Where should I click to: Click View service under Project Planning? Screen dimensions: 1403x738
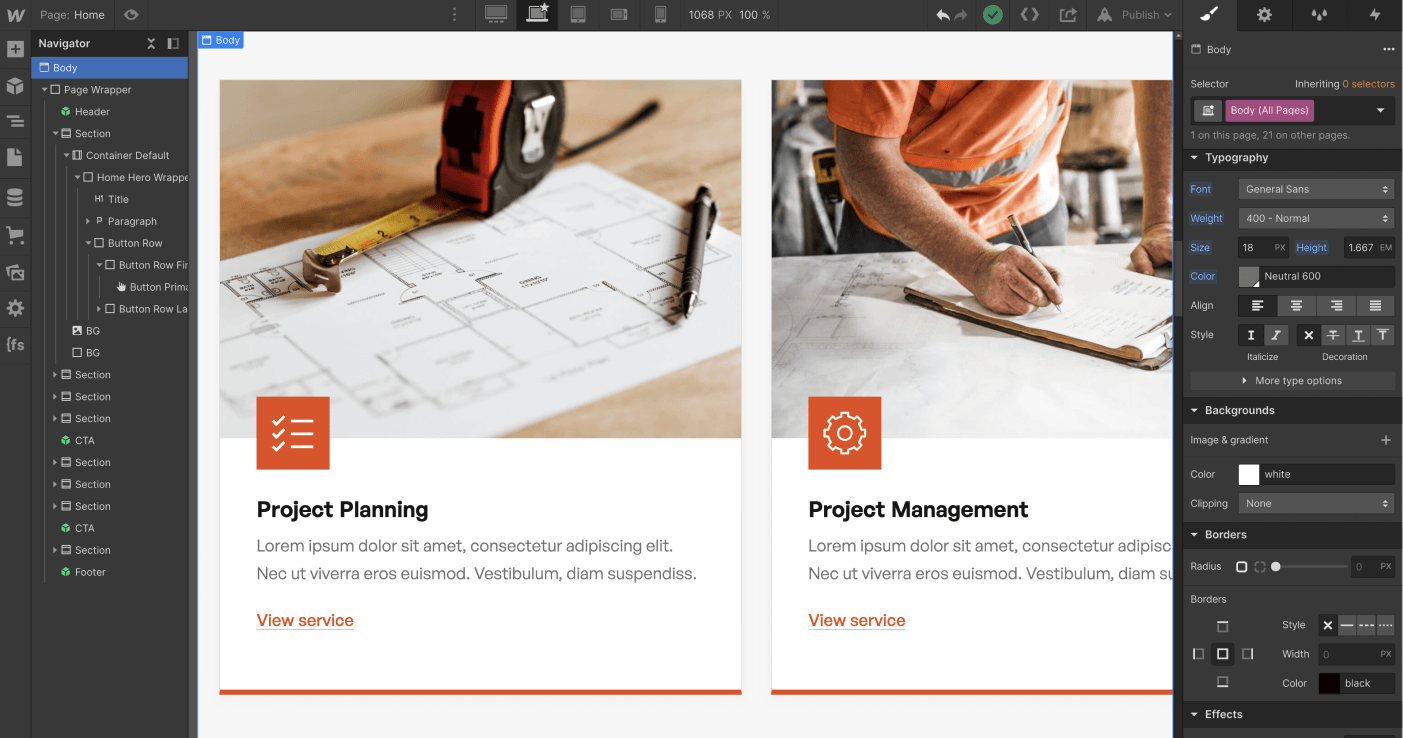tap(304, 620)
